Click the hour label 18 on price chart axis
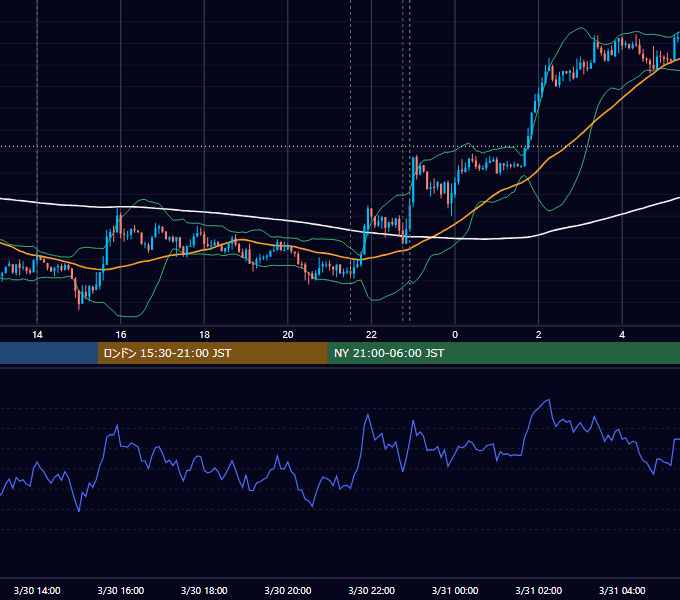 [x=204, y=335]
